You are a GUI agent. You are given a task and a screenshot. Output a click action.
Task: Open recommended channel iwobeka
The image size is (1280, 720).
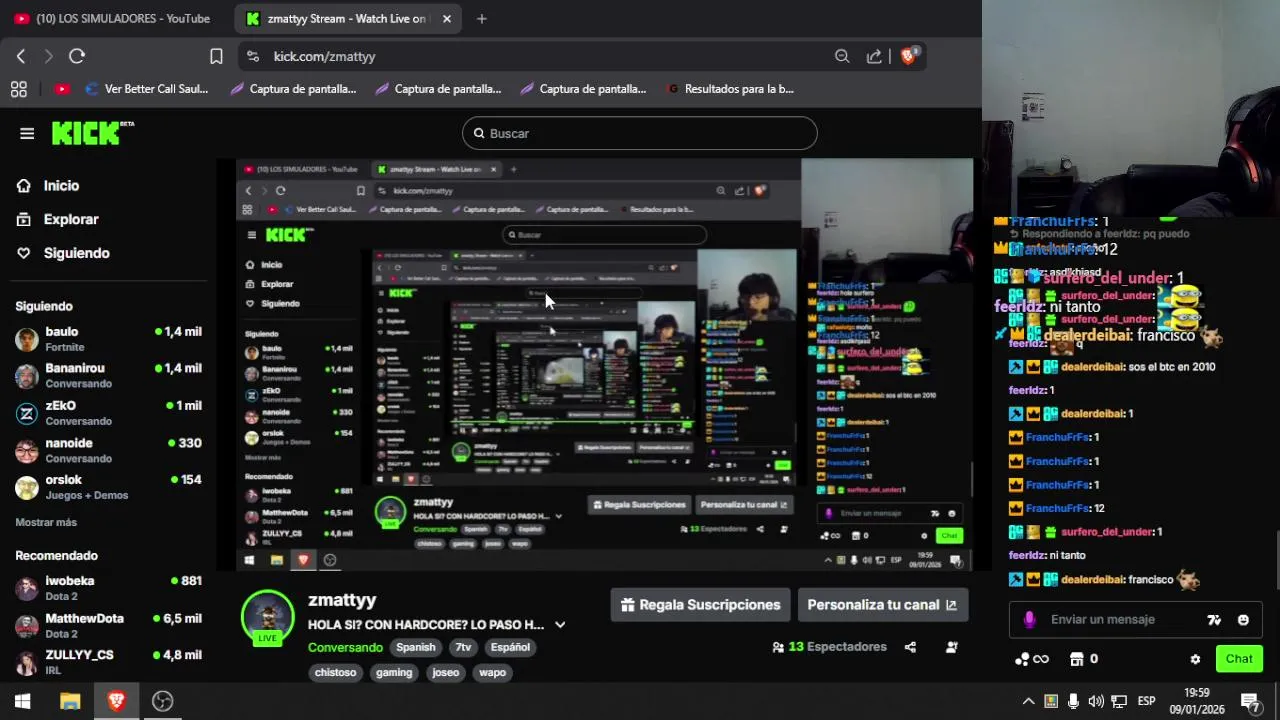click(x=108, y=588)
